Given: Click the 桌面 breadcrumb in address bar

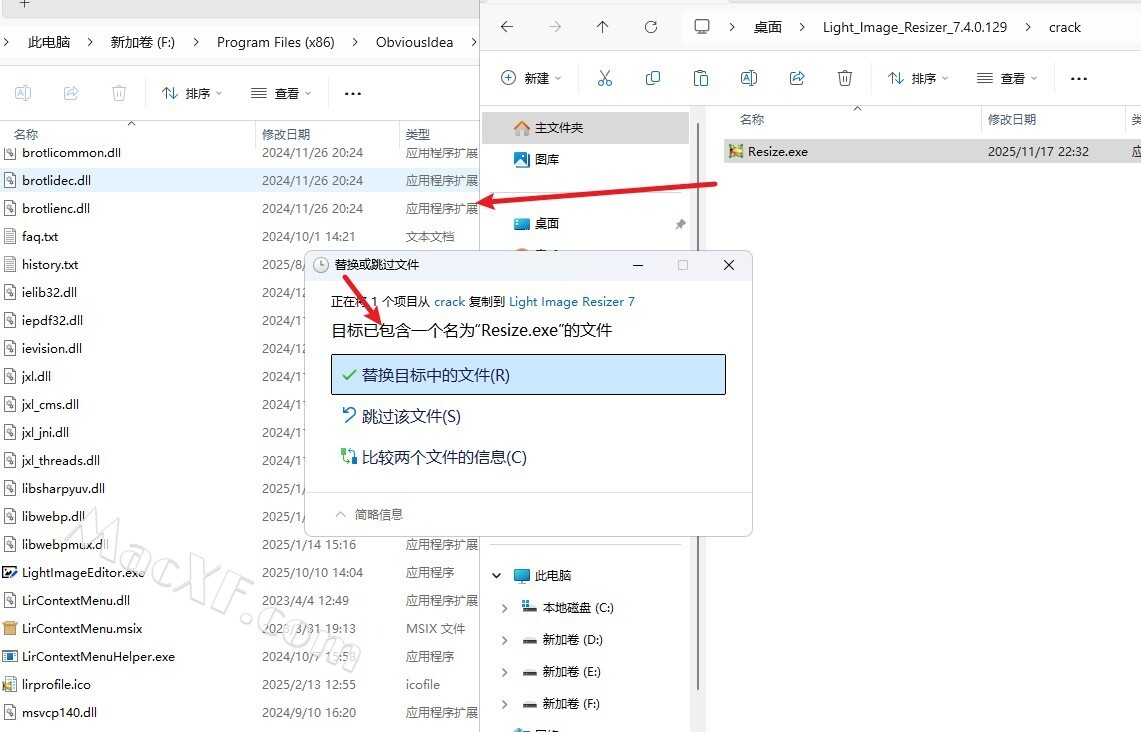Looking at the screenshot, I should pos(767,27).
